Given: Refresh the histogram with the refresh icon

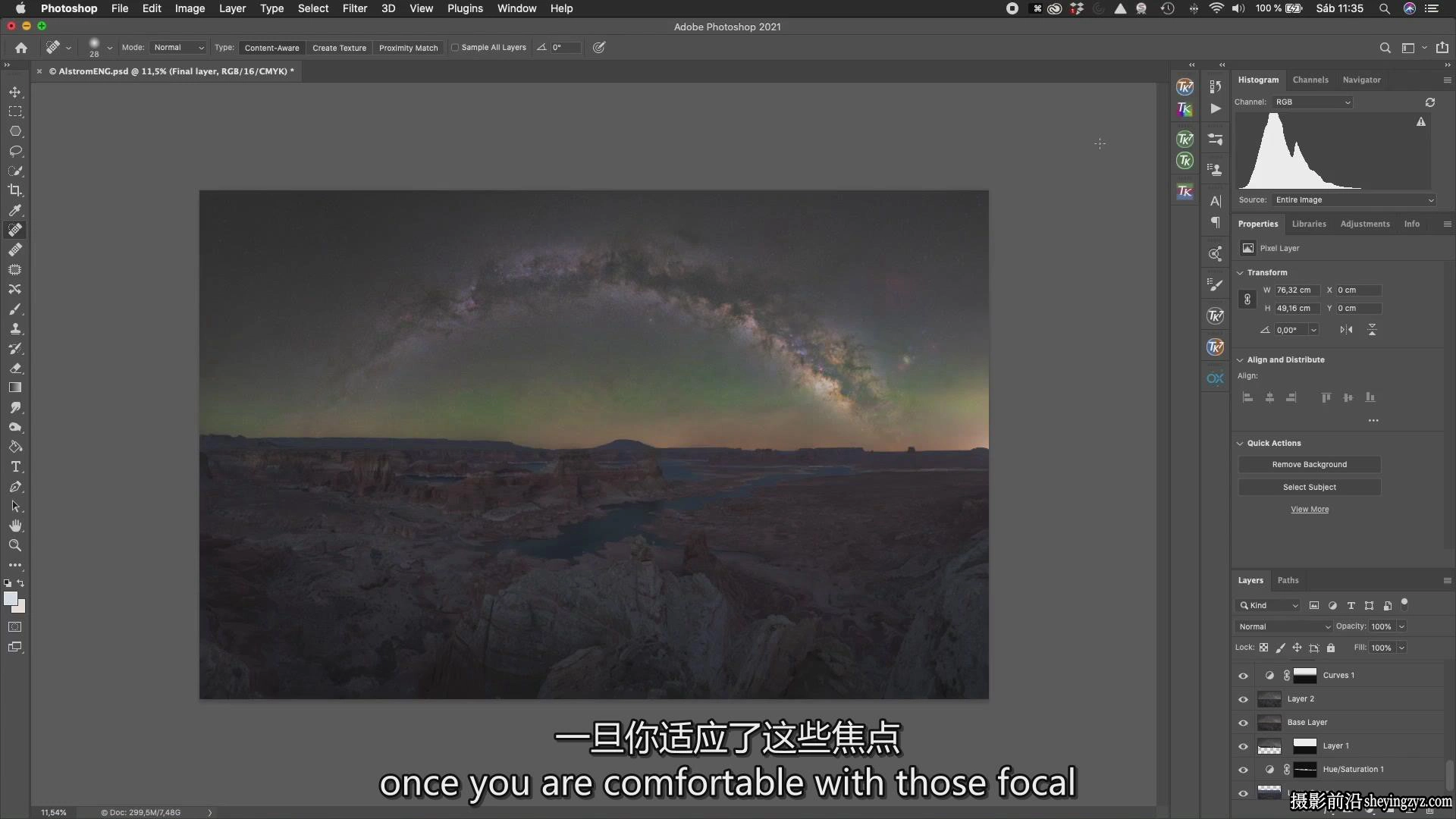Looking at the screenshot, I should 1430,102.
